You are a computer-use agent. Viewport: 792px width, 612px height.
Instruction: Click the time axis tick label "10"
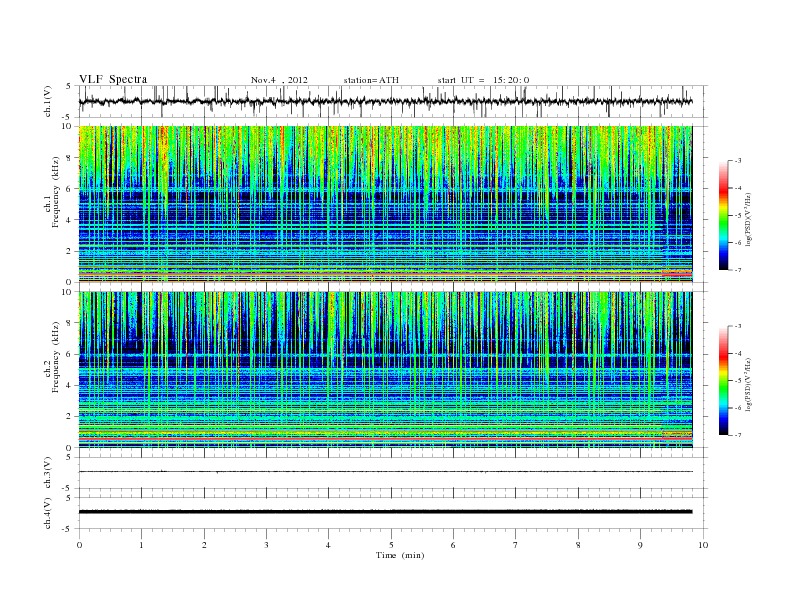coord(703,545)
